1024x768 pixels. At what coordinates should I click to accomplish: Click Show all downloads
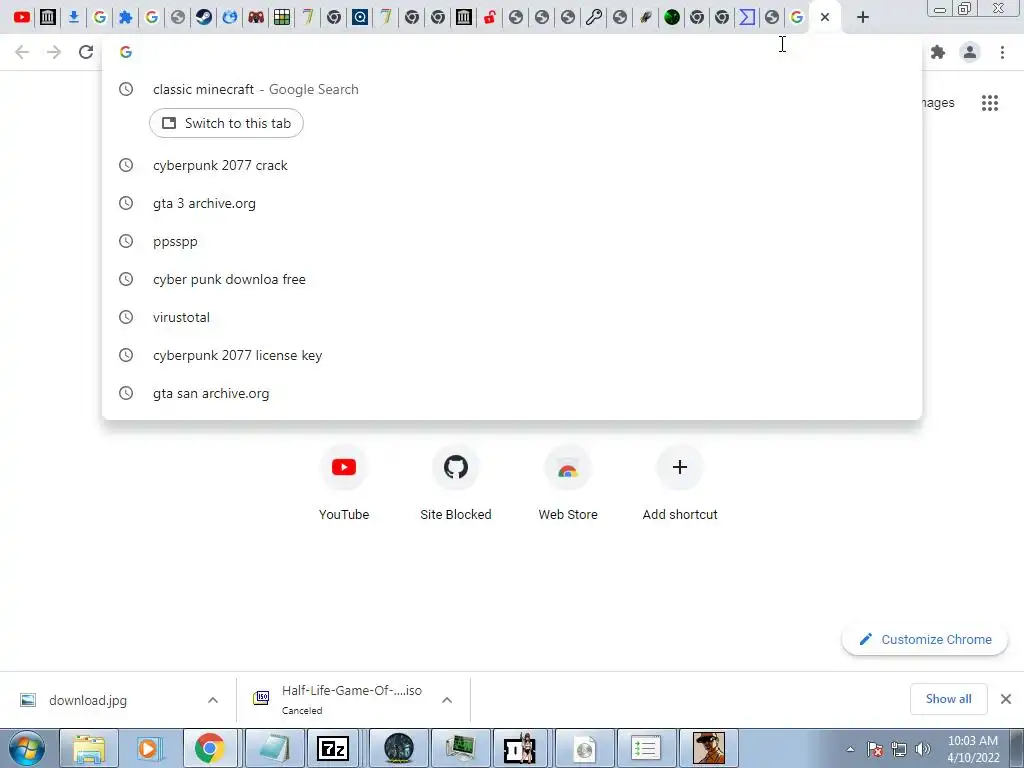coord(948,699)
